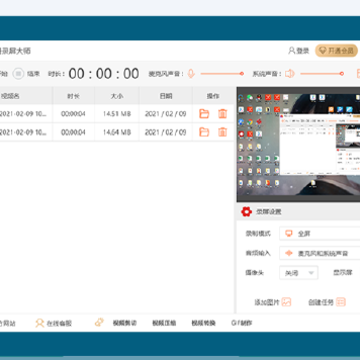Click the official website link at bottom-left
Image resolution: width=360 pixels, height=360 pixels.
tap(8, 323)
